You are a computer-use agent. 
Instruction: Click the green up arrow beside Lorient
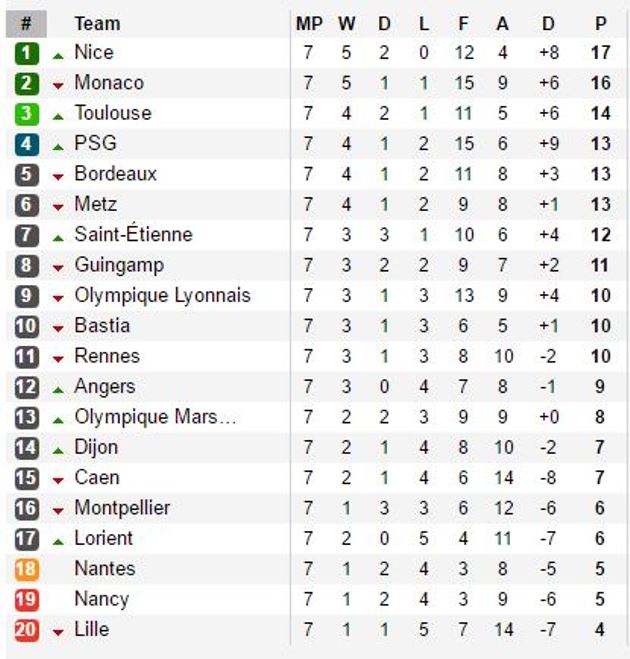[x=58, y=542]
